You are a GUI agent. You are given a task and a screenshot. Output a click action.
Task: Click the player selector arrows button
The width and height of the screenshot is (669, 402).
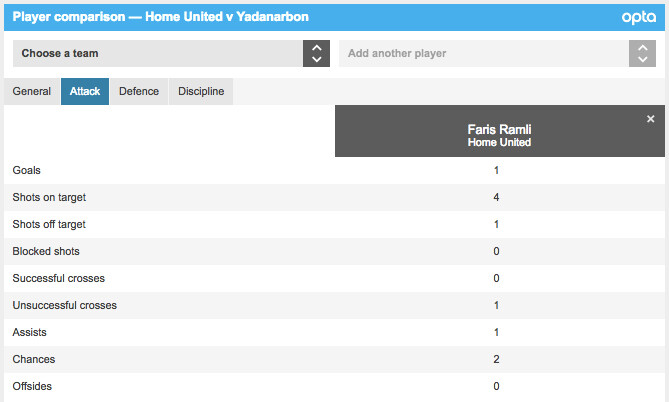[642, 53]
